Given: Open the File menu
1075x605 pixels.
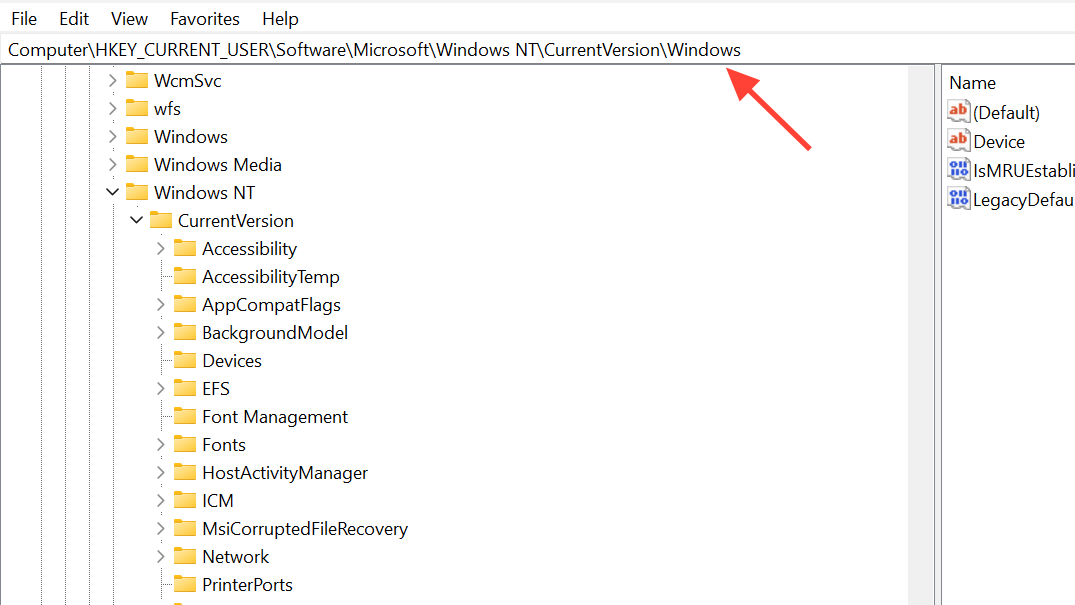Looking at the screenshot, I should 24,19.
